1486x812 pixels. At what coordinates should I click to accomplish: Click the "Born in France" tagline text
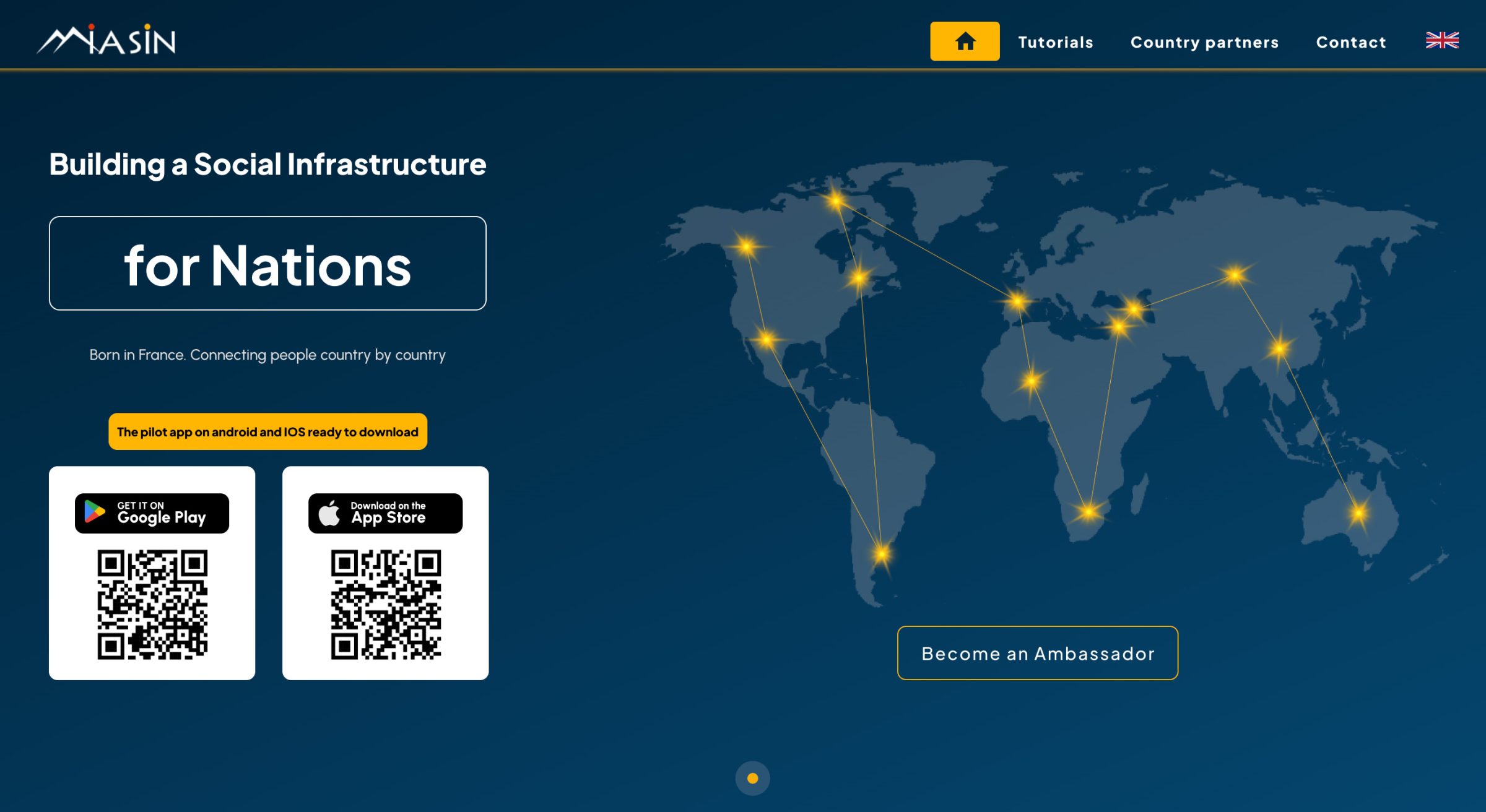(x=267, y=355)
